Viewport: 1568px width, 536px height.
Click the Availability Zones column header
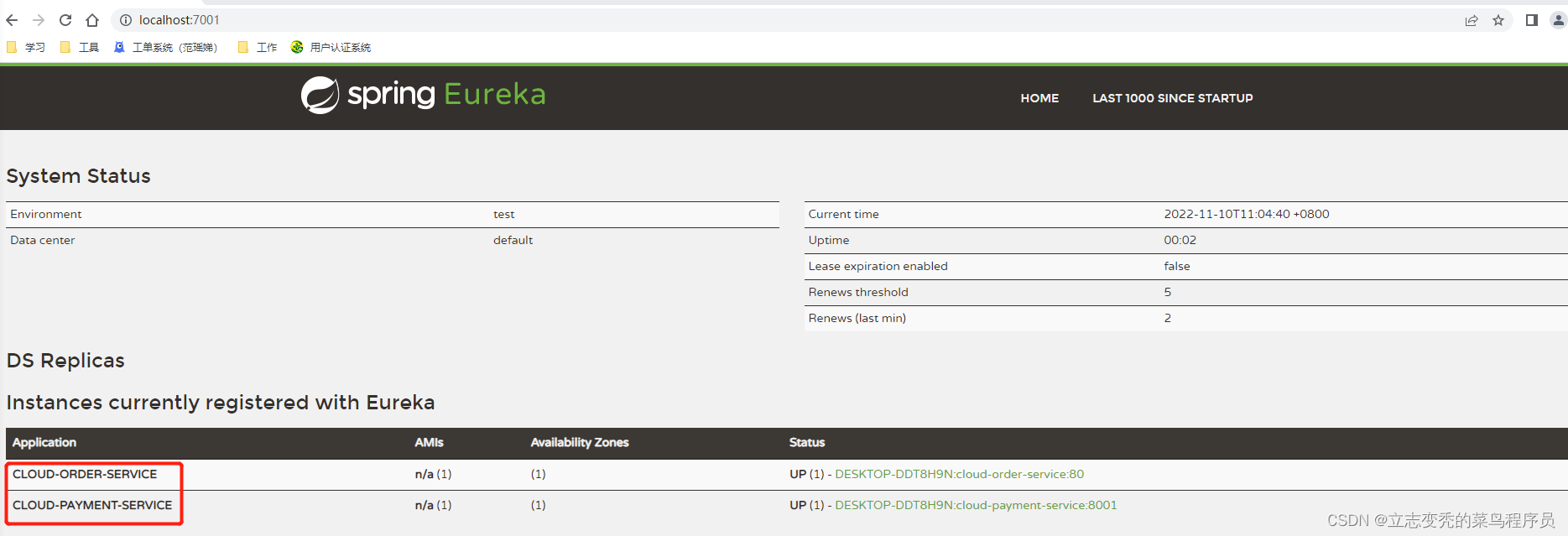(x=580, y=442)
